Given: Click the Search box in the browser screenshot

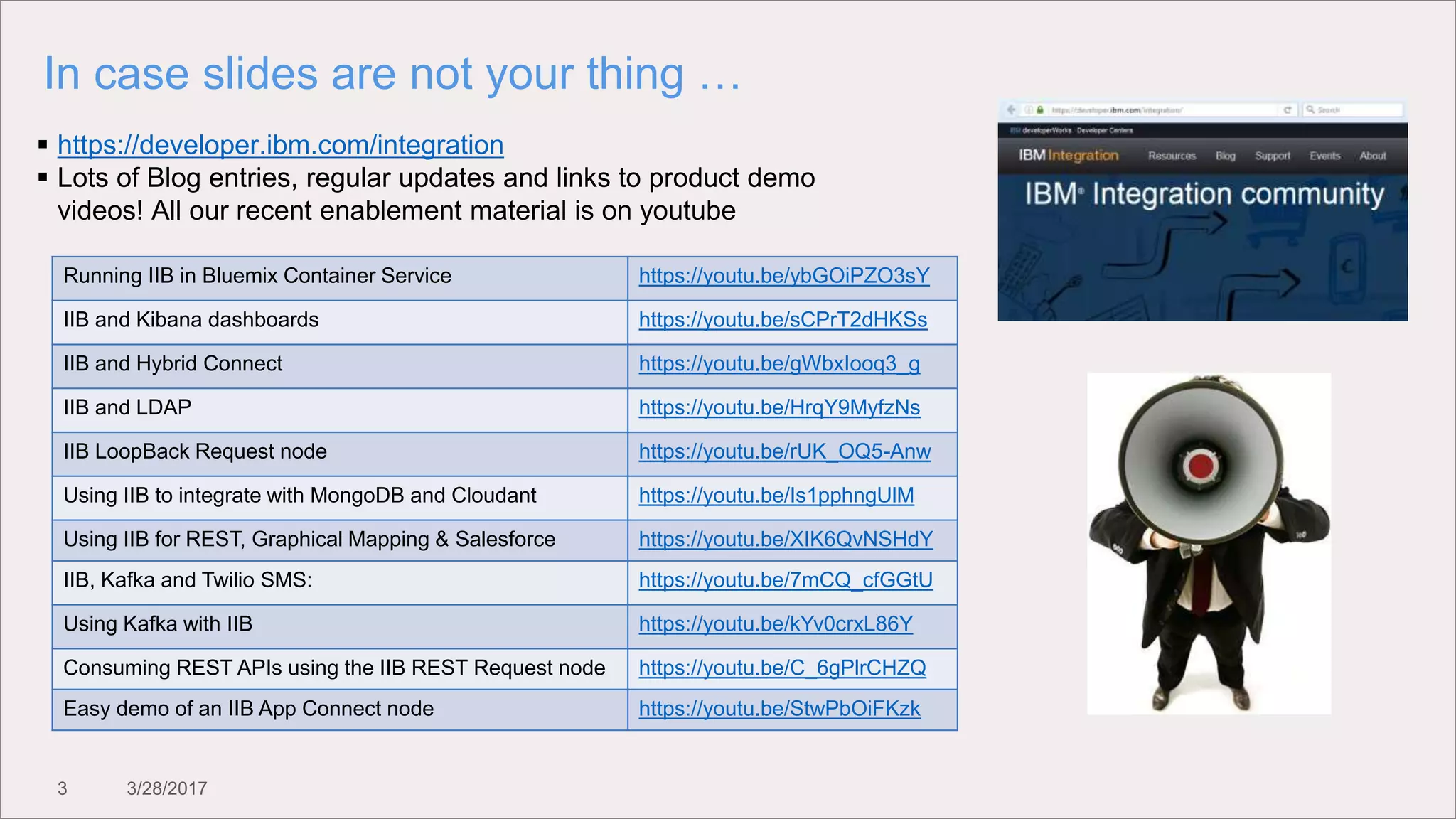Looking at the screenshot, I should [x=1353, y=110].
